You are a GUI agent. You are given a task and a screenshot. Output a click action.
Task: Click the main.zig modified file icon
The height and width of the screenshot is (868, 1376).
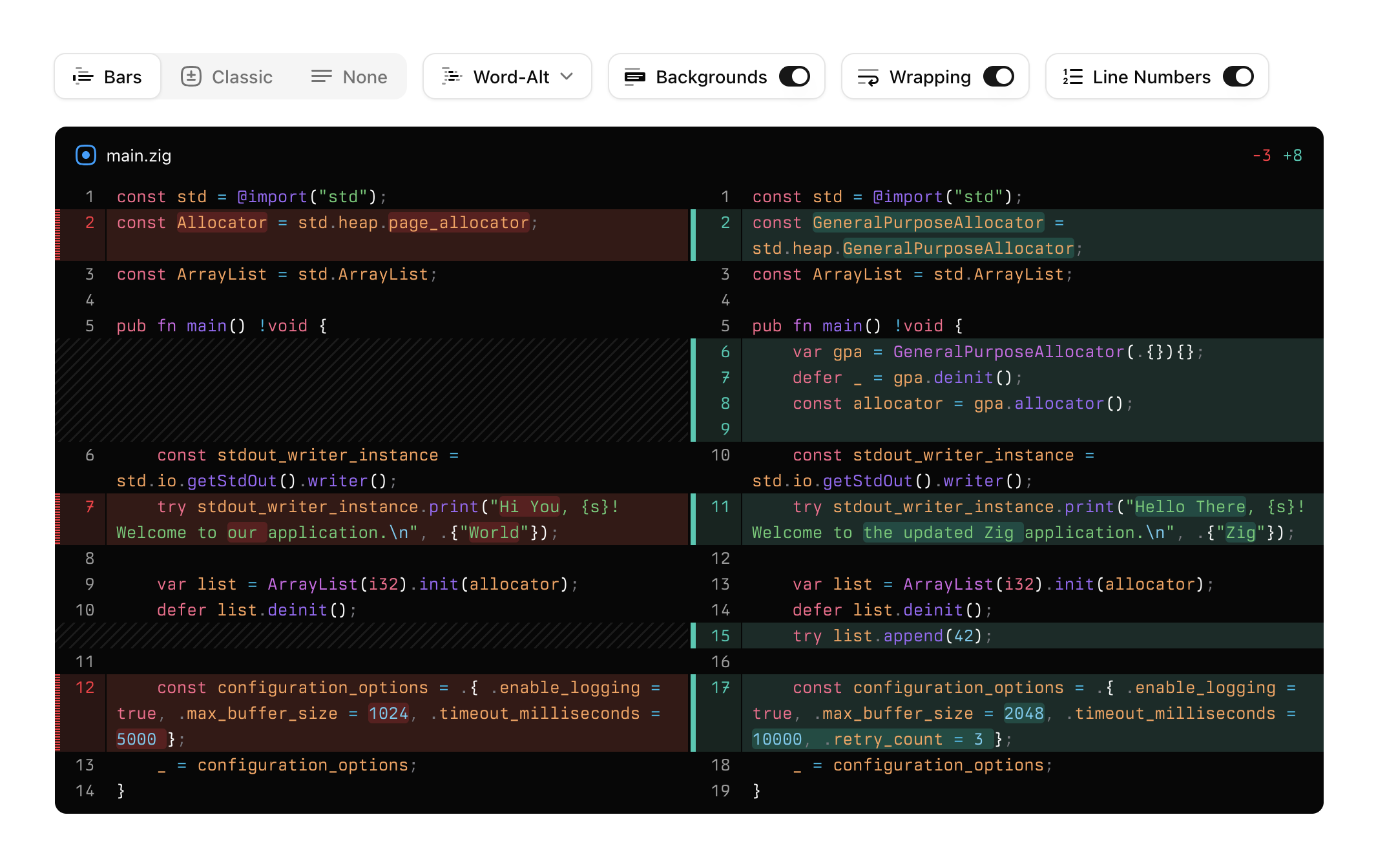tap(86, 156)
